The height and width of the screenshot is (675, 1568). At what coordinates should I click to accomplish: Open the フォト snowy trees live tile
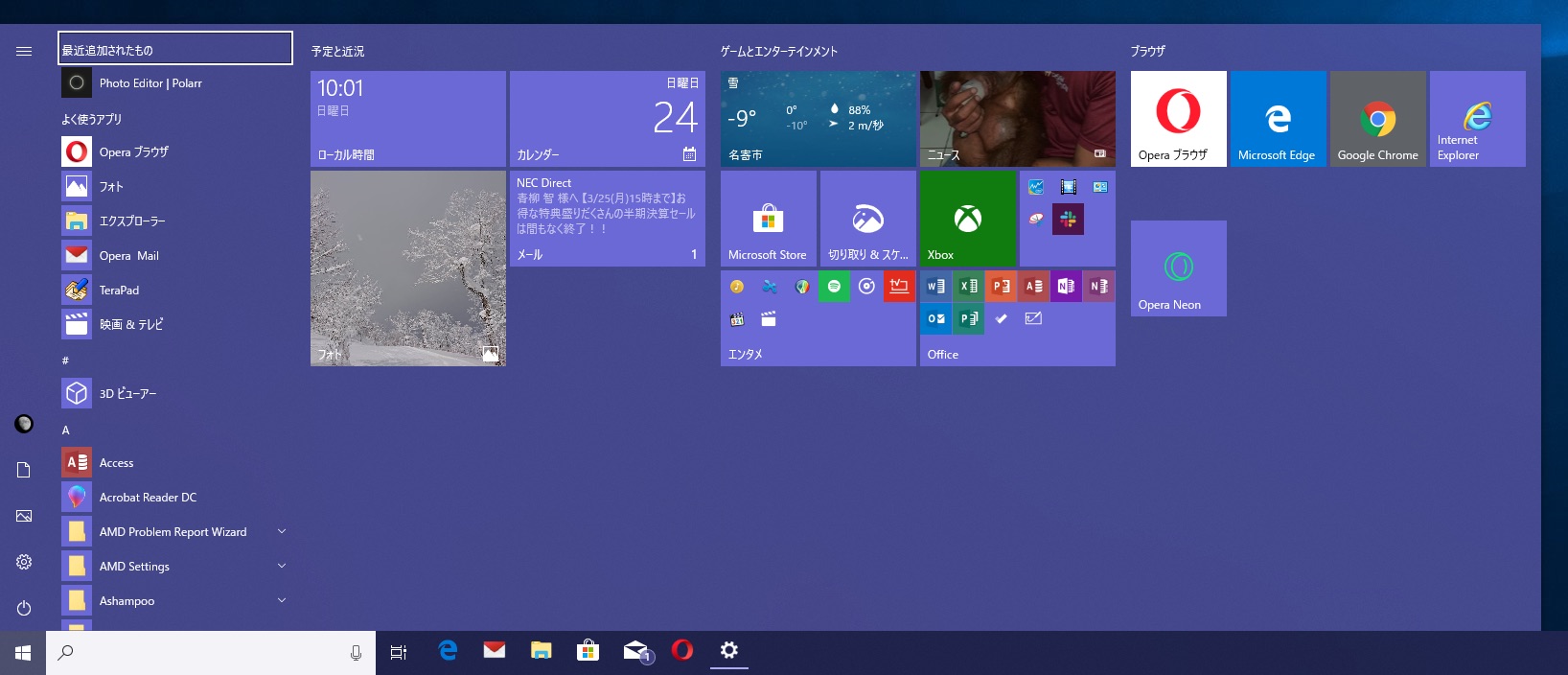pos(407,268)
